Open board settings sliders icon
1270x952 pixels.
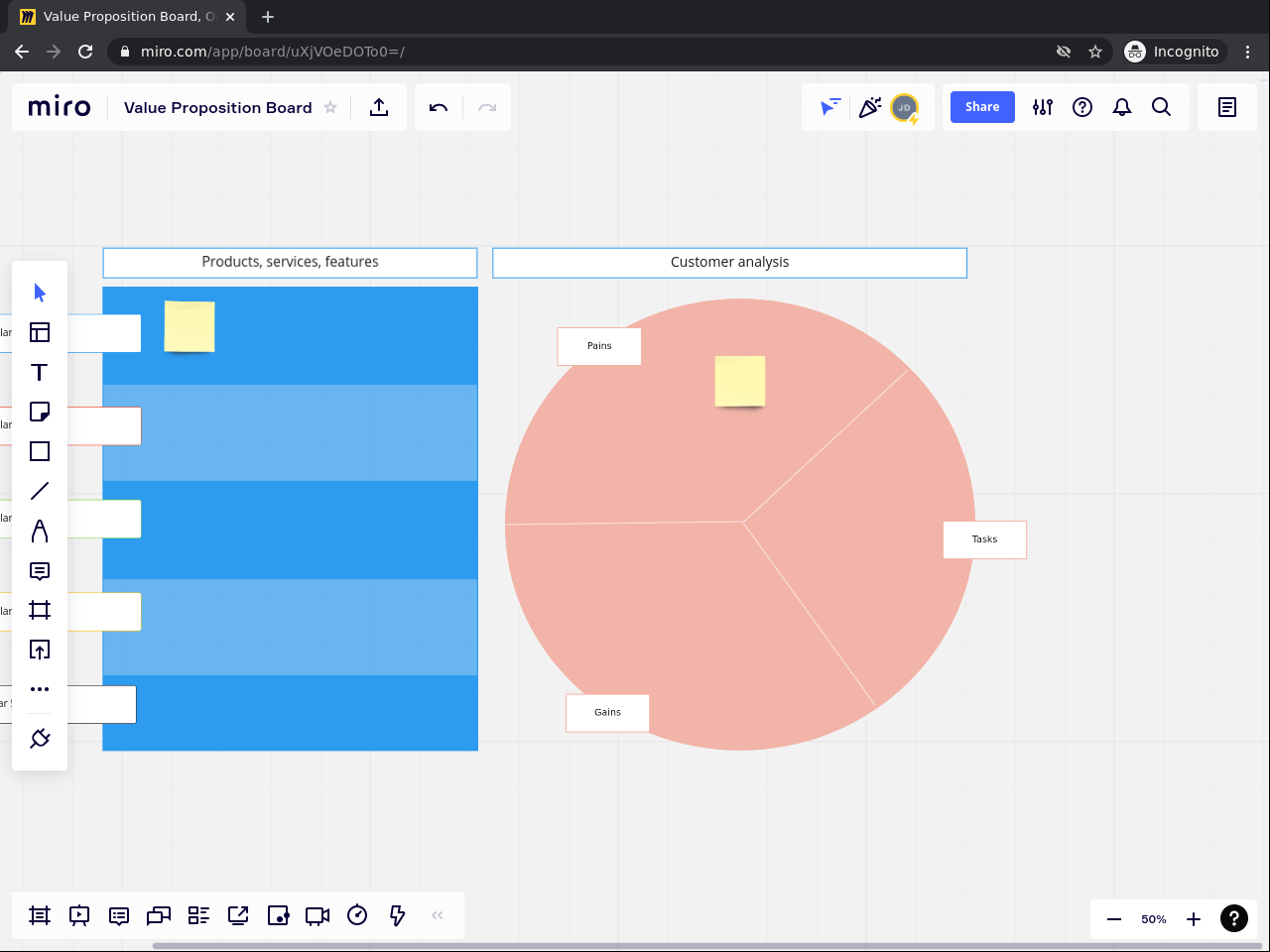1043,107
